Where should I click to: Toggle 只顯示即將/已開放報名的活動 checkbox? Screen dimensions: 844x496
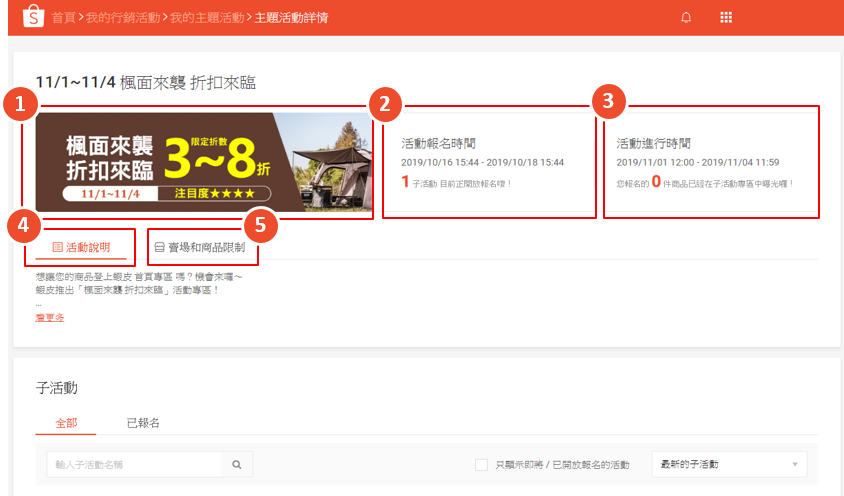pyautogui.click(x=481, y=465)
